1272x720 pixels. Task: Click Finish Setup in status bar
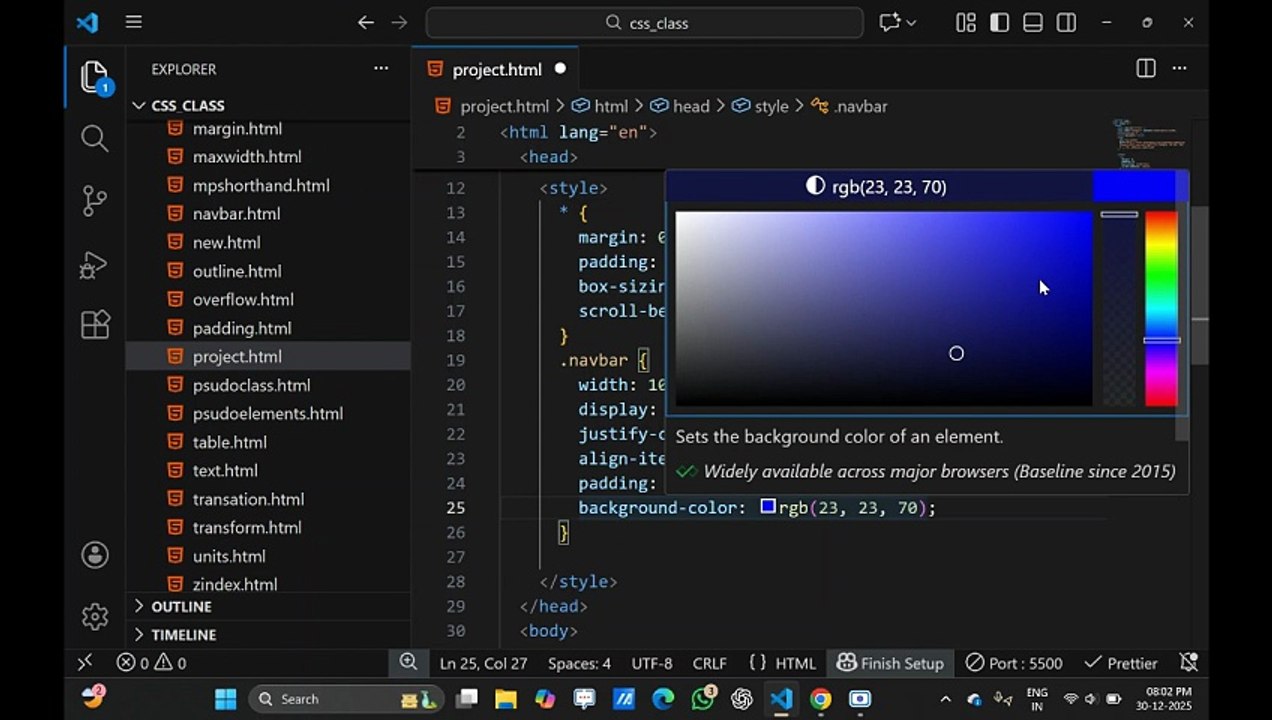[x=890, y=663]
